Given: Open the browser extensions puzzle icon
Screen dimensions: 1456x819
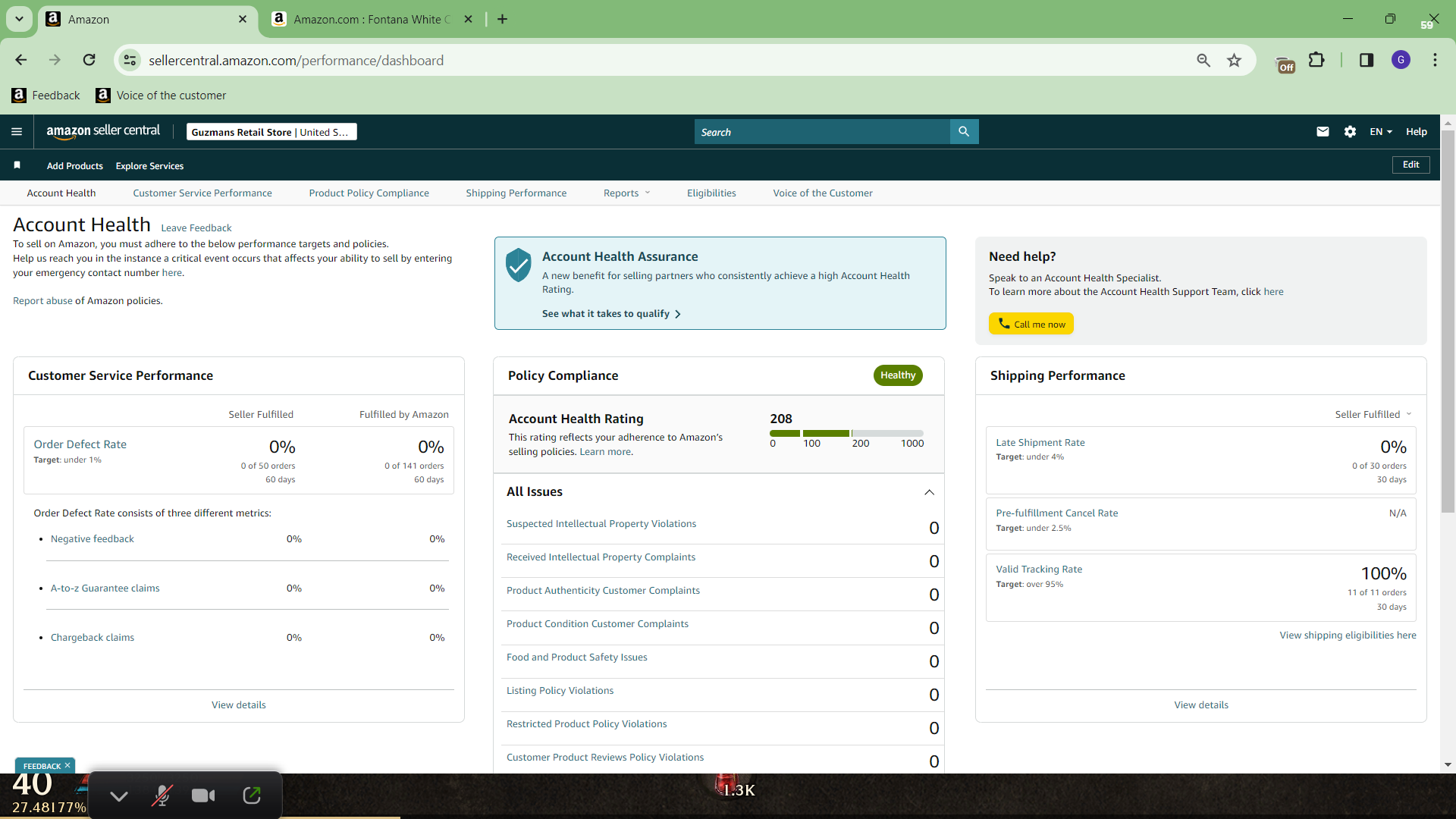Looking at the screenshot, I should pyautogui.click(x=1317, y=60).
